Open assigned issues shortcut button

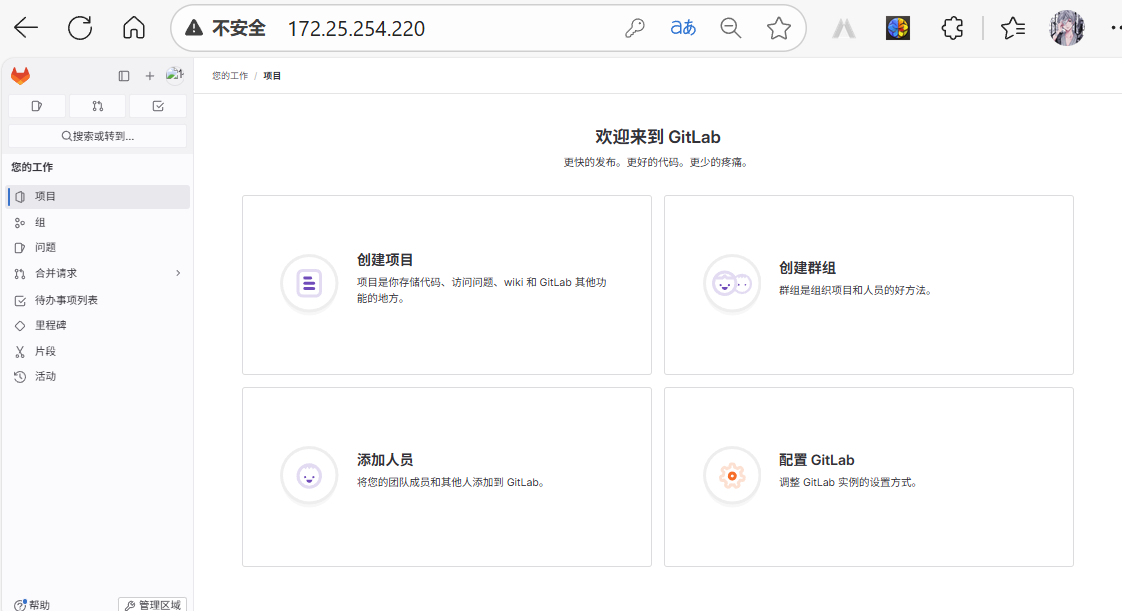tap(37, 106)
